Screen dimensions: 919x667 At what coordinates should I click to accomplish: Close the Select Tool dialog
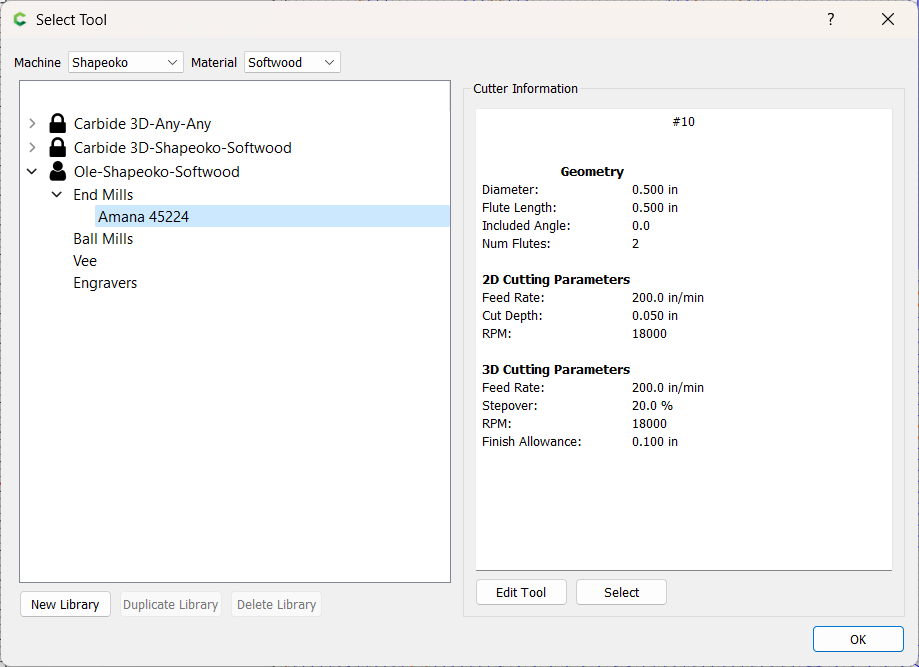(x=887, y=19)
